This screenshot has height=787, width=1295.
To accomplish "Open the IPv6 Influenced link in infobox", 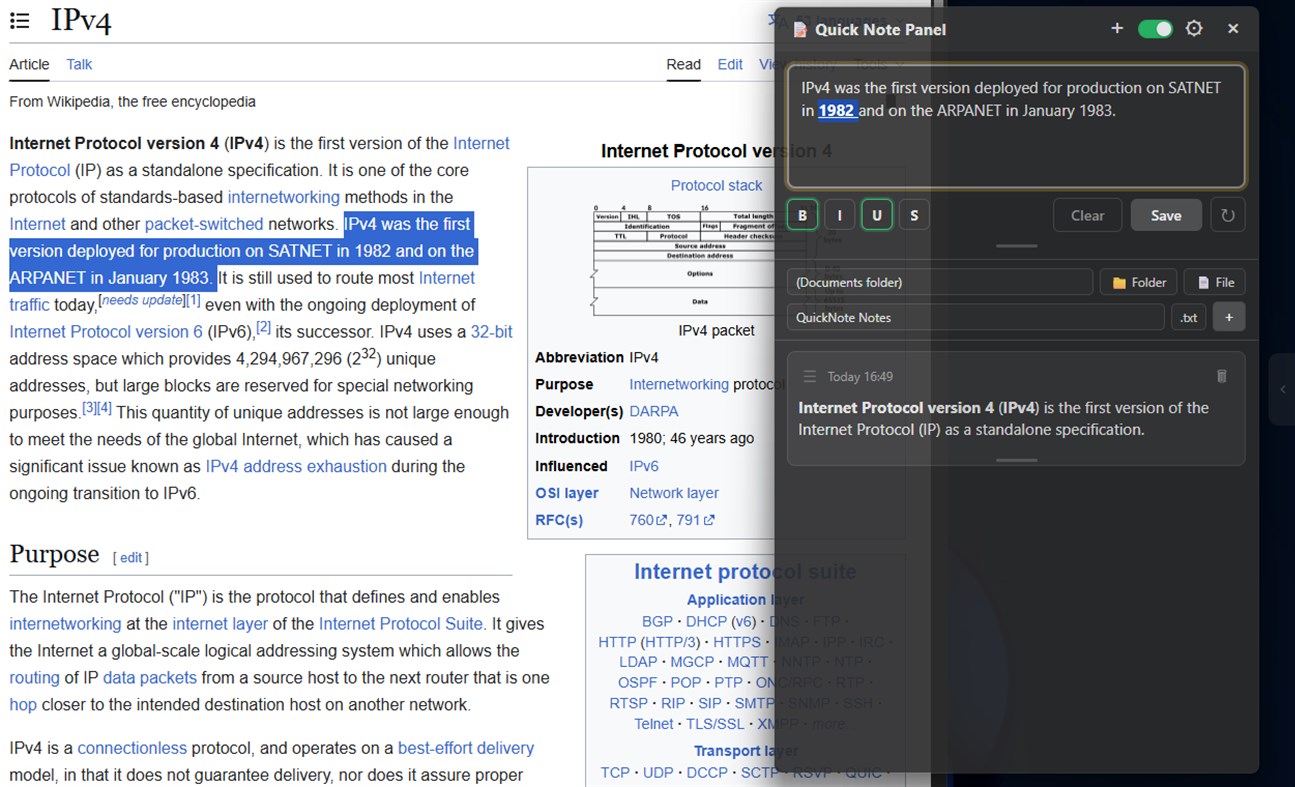I will (645, 466).
